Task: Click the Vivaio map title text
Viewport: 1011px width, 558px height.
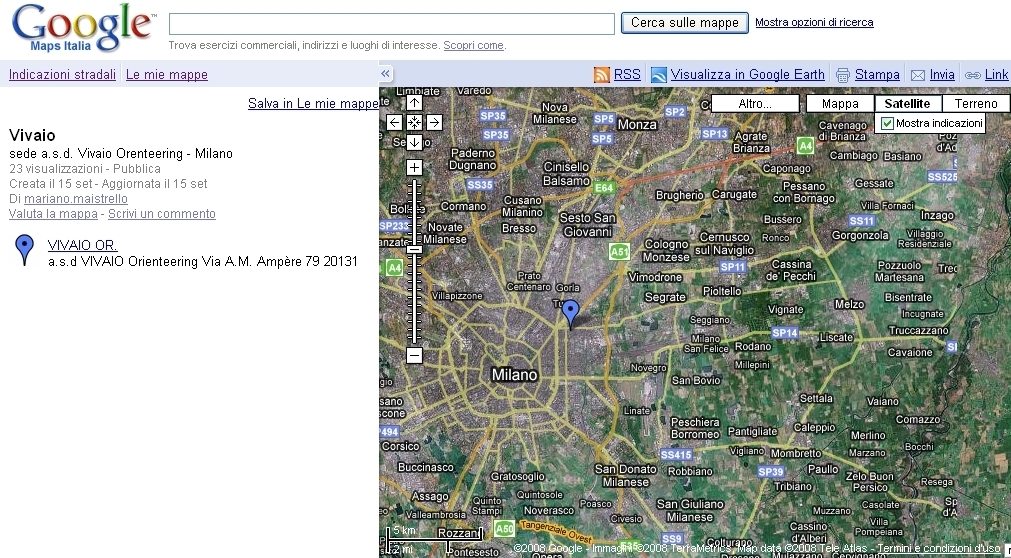Action: click(x=32, y=135)
